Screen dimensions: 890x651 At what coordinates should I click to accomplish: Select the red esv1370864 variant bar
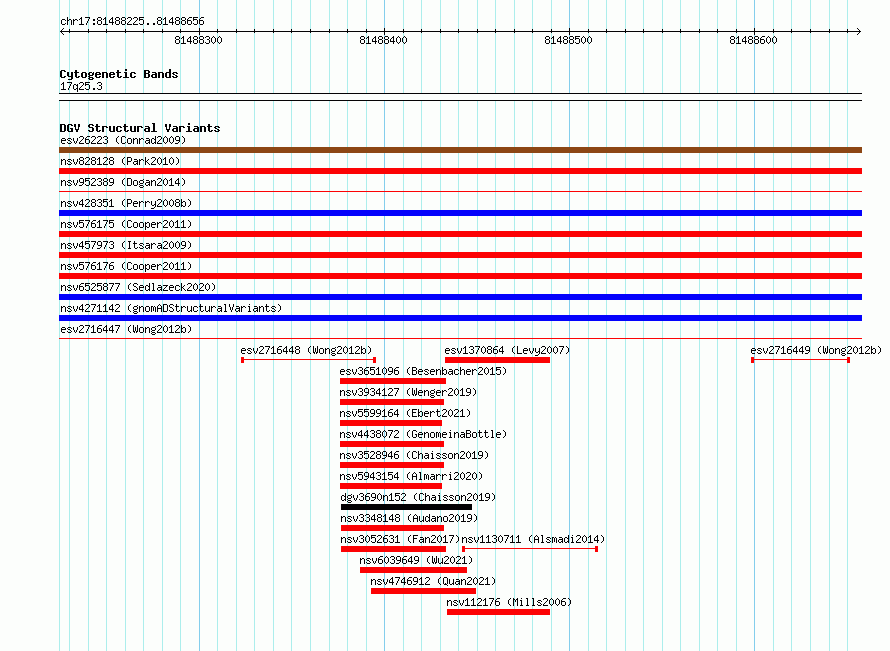click(497, 360)
